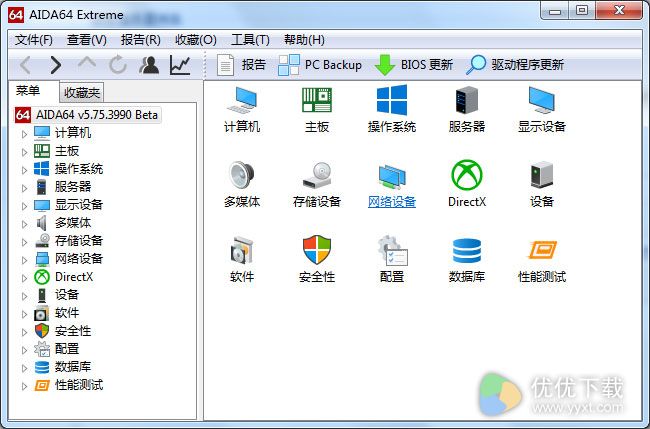
Task: Go back with the left arrow
Action: [x=26, y=65]
